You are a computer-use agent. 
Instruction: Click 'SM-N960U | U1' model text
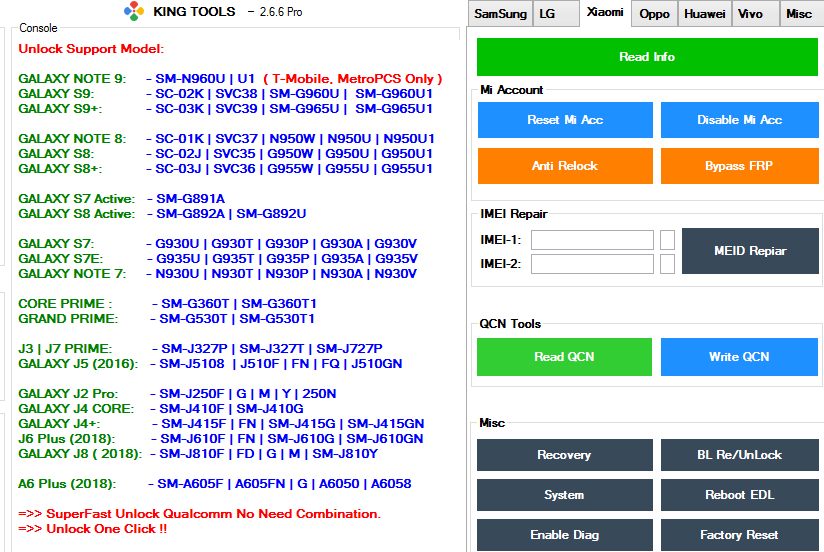click(205, 79)
